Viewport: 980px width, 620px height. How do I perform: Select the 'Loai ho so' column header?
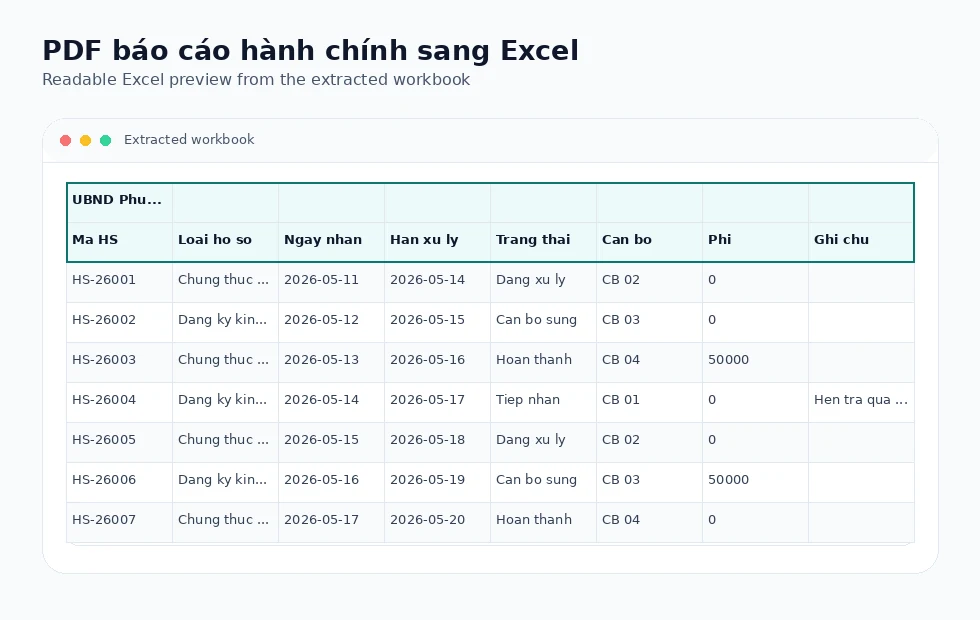(226, 242)
